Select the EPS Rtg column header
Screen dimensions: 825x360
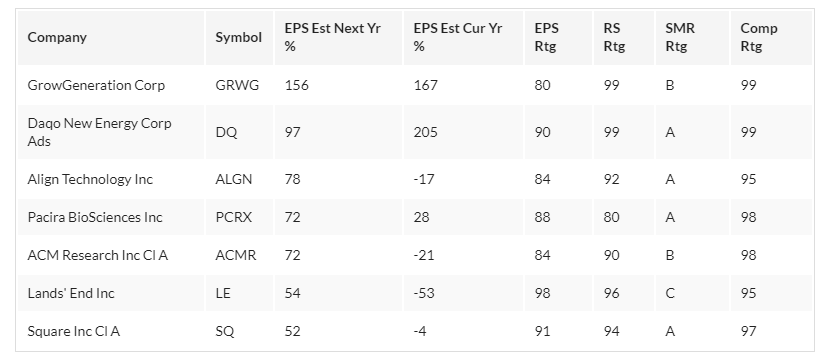547,37
